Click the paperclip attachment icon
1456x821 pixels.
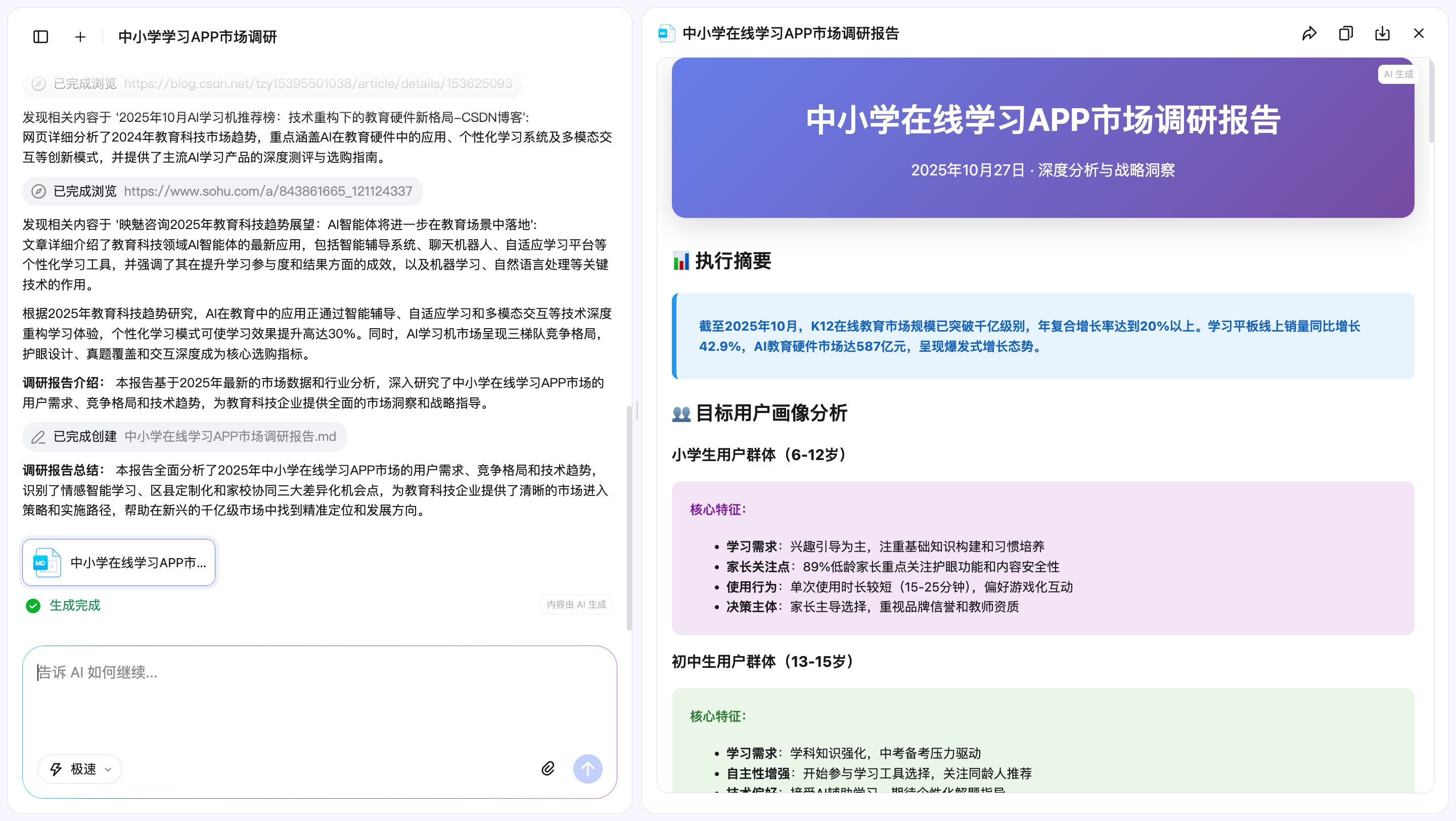pyautogui.click(x=548, y=768)
